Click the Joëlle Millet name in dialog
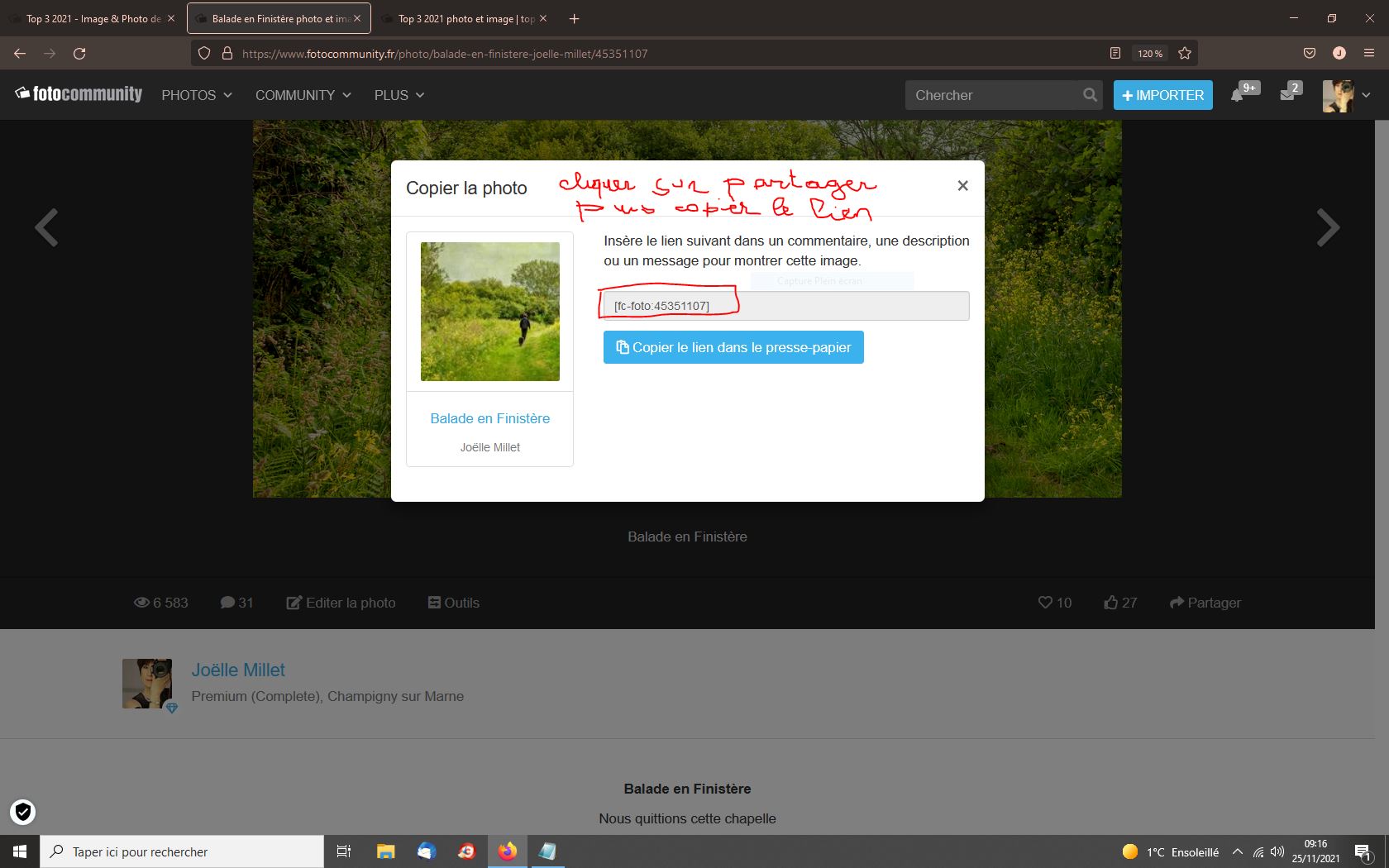Image resolution: width=1389 pixels, height=868 pixels. click(x=490, y=447)
